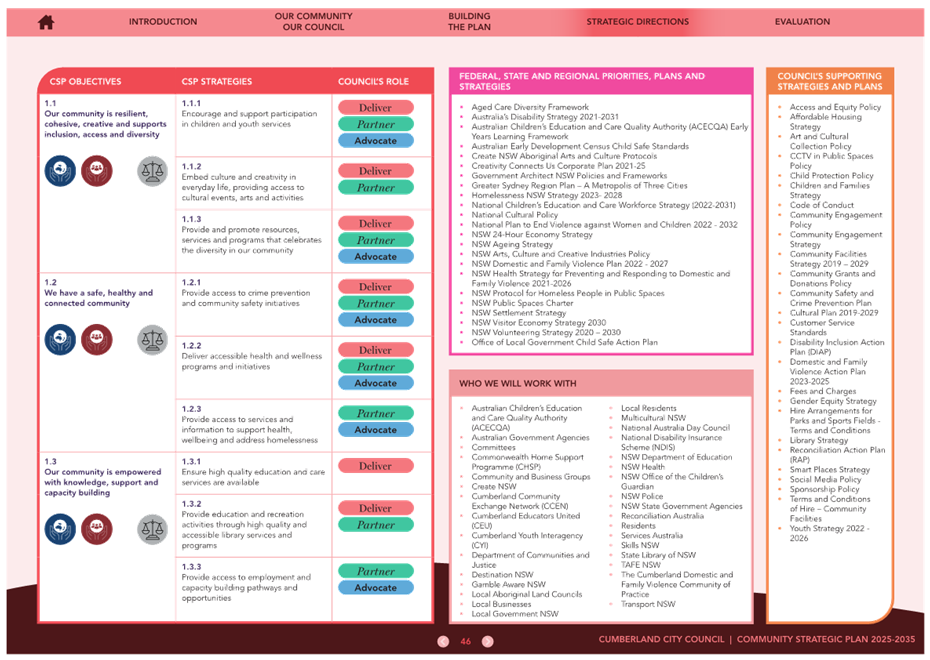Click NSW Public Spaces Charter entry

522,303
